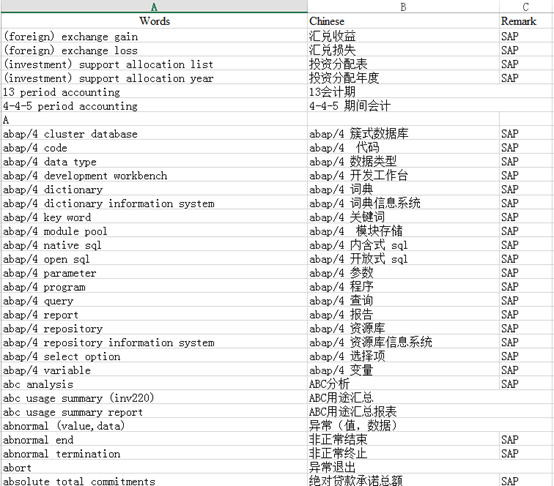
Task: Click Chinese cell '4-4-5 期间会计'
Action: 403,106
